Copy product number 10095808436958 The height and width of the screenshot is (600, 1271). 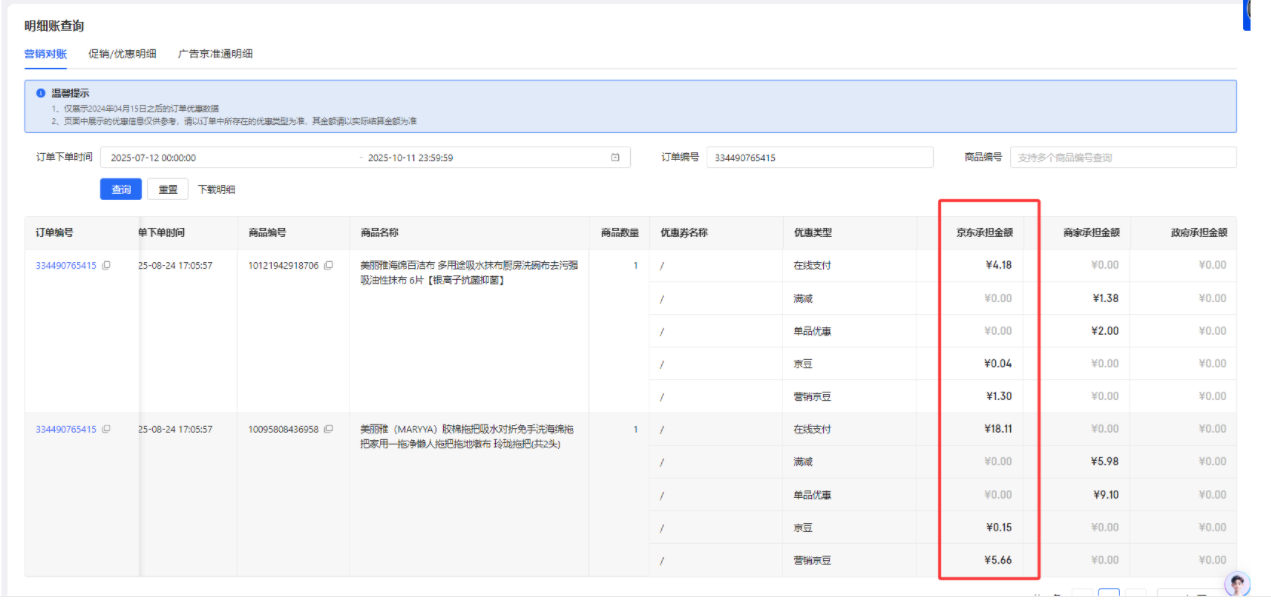point(328,430)
